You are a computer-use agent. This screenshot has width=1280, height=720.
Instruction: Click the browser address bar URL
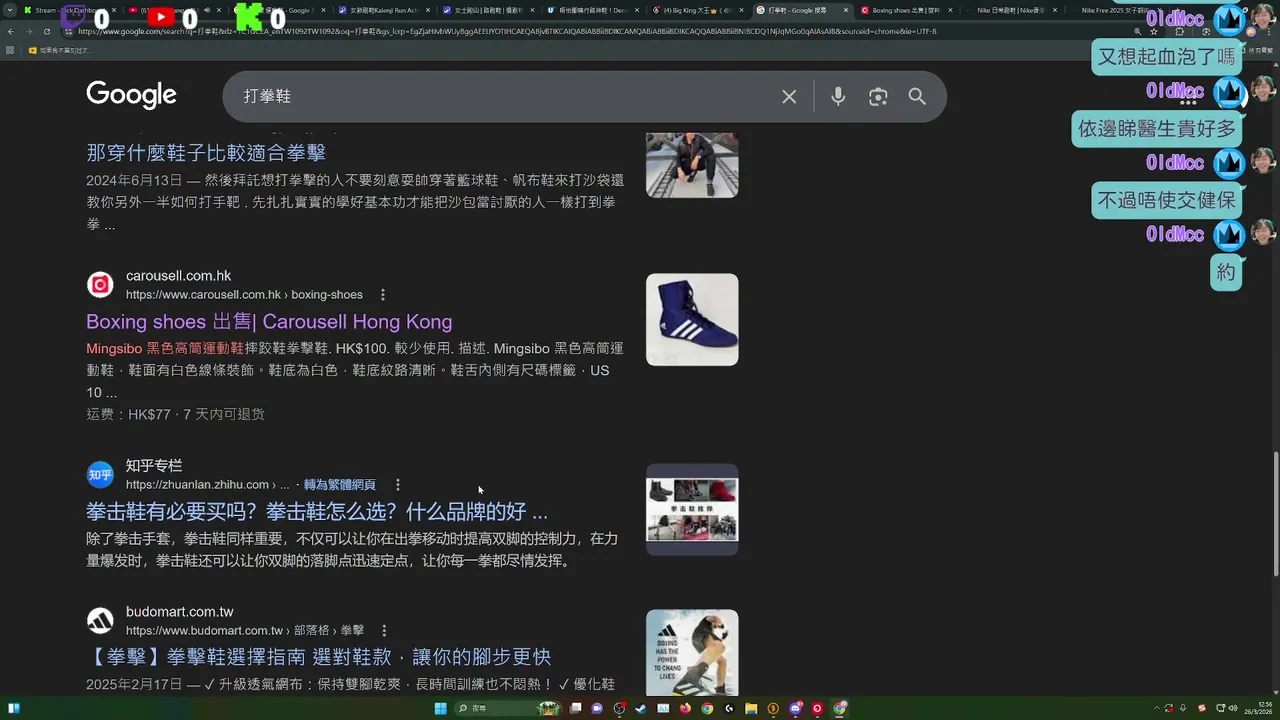(x=507, y=31)
